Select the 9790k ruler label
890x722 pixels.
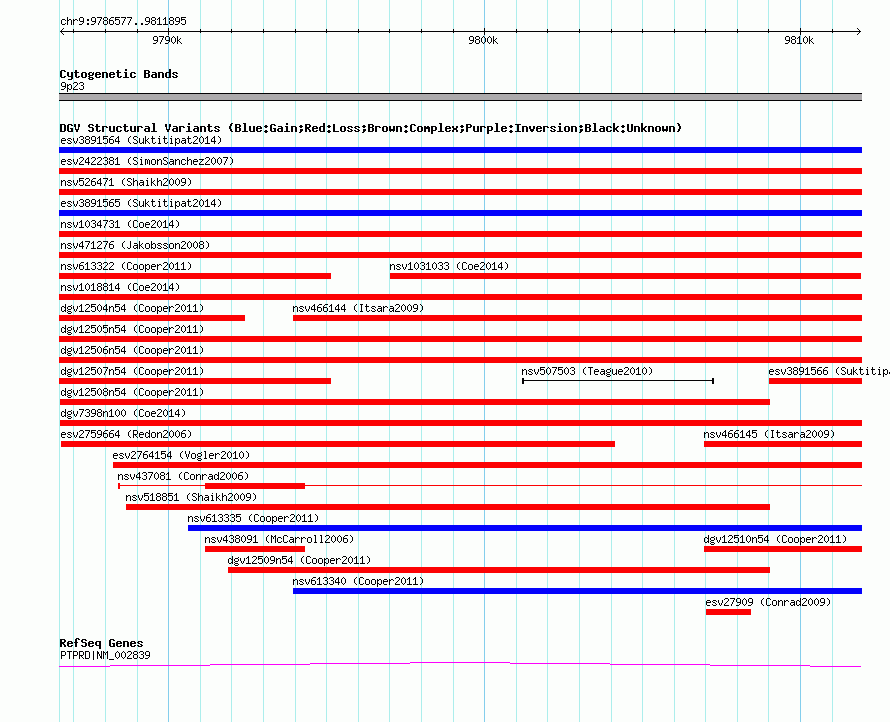167,40
